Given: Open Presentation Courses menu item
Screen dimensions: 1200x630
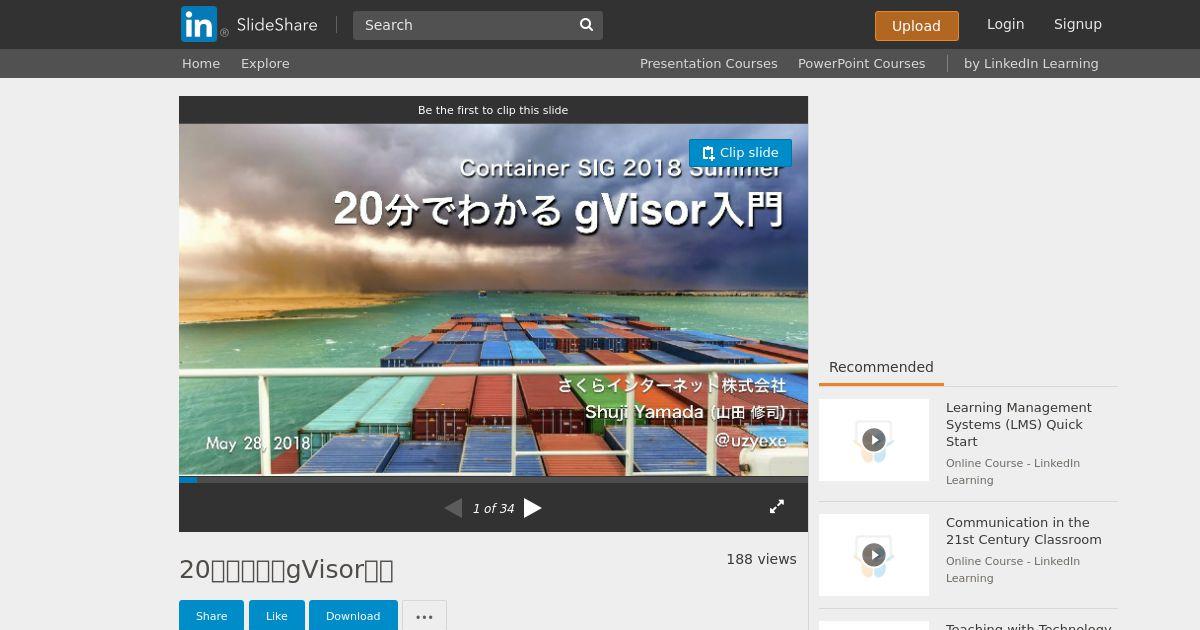Looking at the screenshot, I should pos(708,63).
